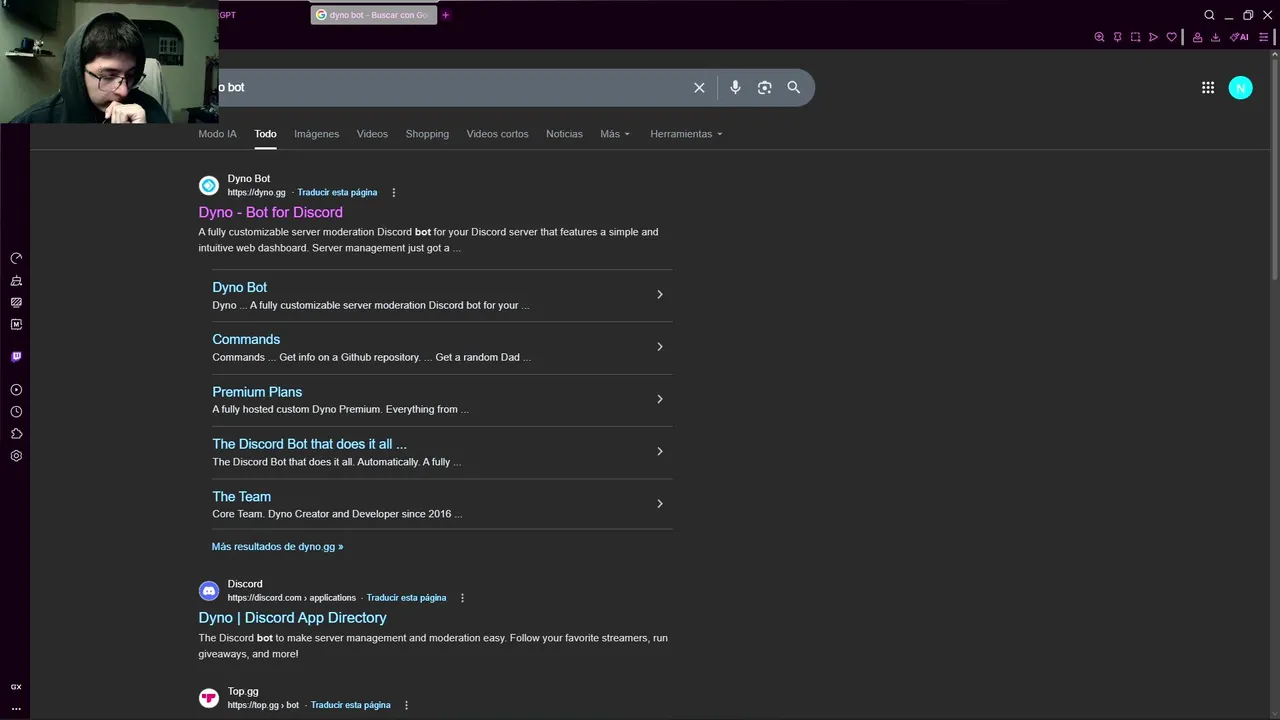Click Más resultados de dyno.gg link
The width and height of the screenshot is (1280, 720).
pyautogui.click(x=277, y=547)
